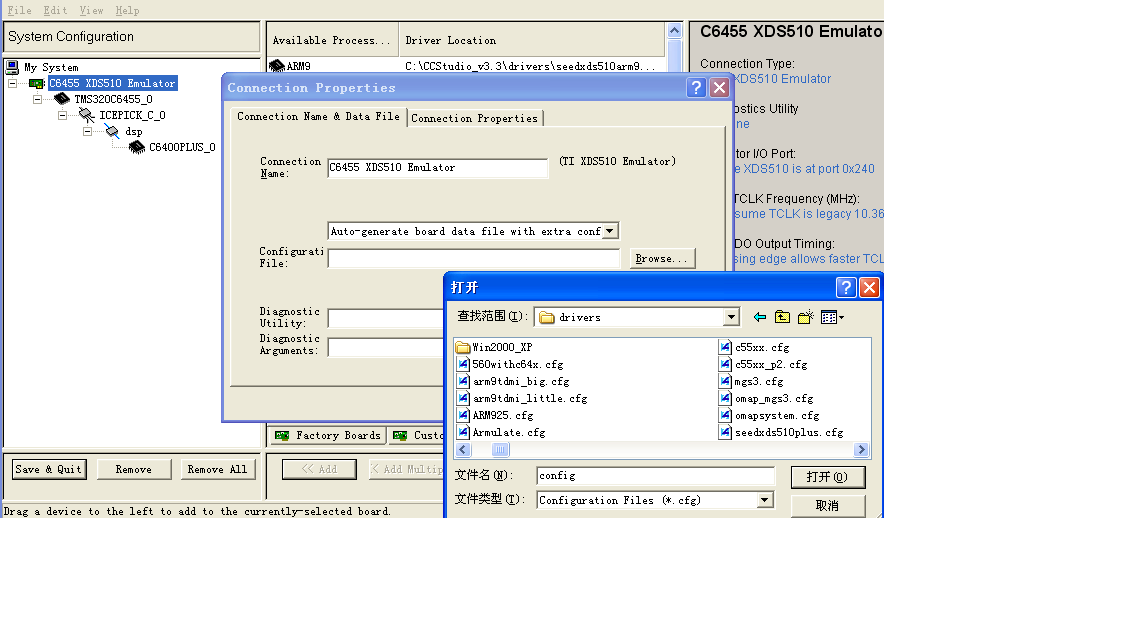Click the Remove button
Screen dimensions: 1124x632
point(133,469)
